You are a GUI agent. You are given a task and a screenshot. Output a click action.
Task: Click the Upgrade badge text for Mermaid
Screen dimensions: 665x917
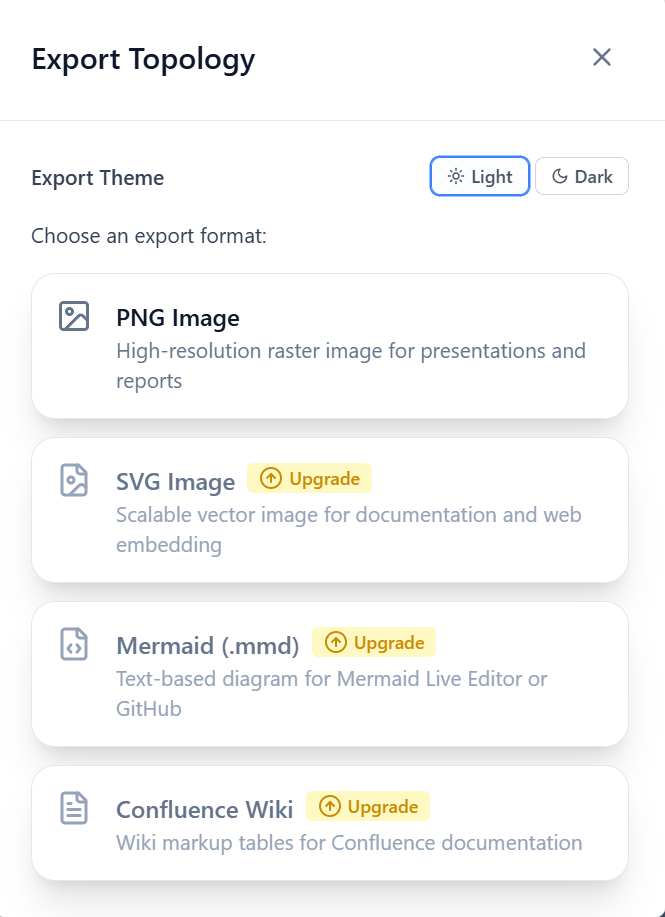coord(389,643)
